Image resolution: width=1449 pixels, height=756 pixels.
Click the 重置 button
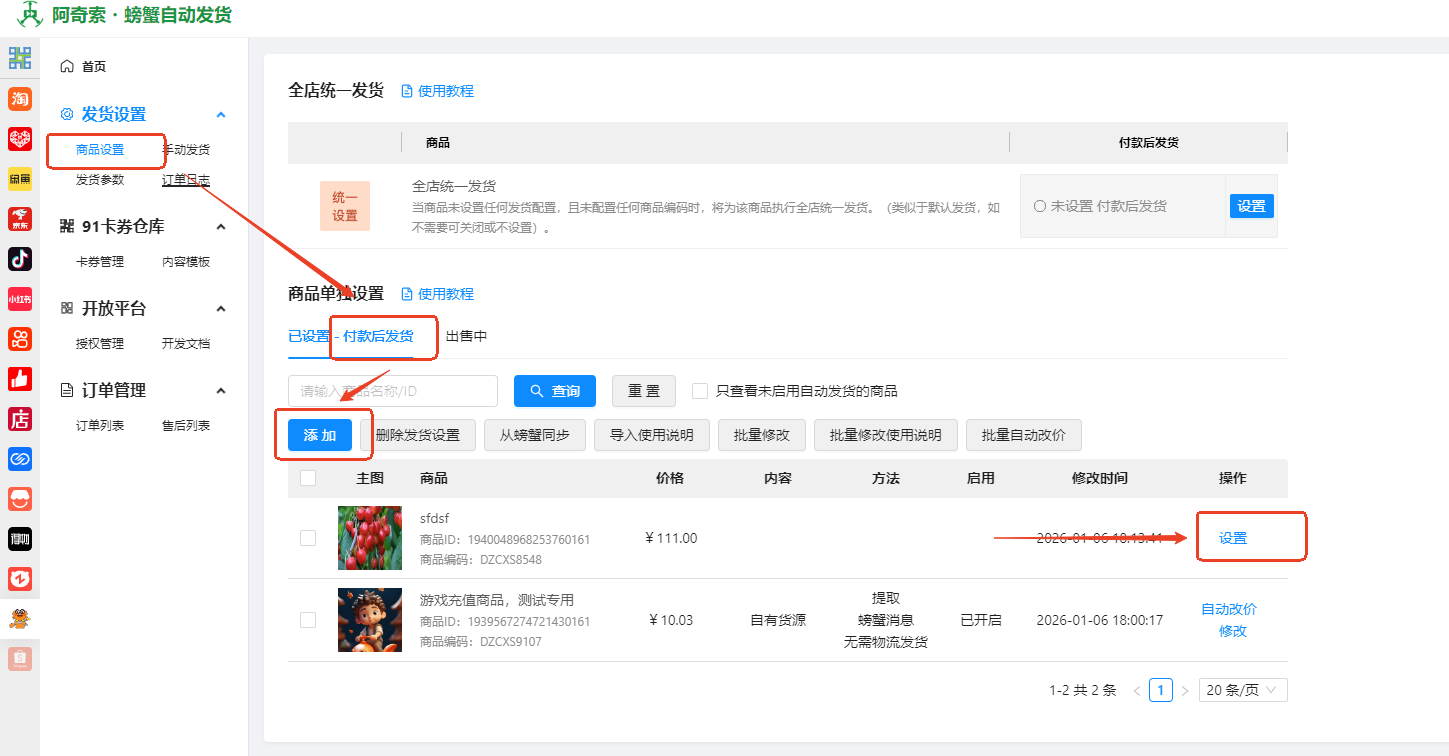tap(644, 391)
